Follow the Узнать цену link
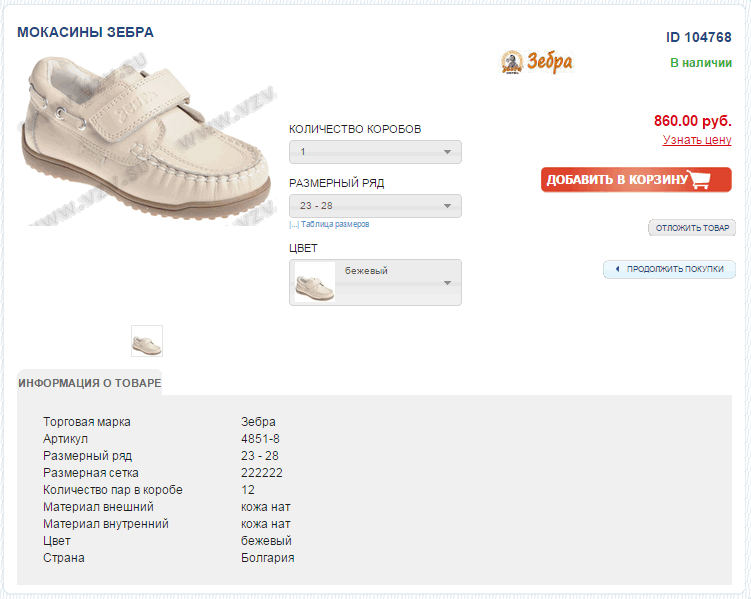 click(697, 140)
